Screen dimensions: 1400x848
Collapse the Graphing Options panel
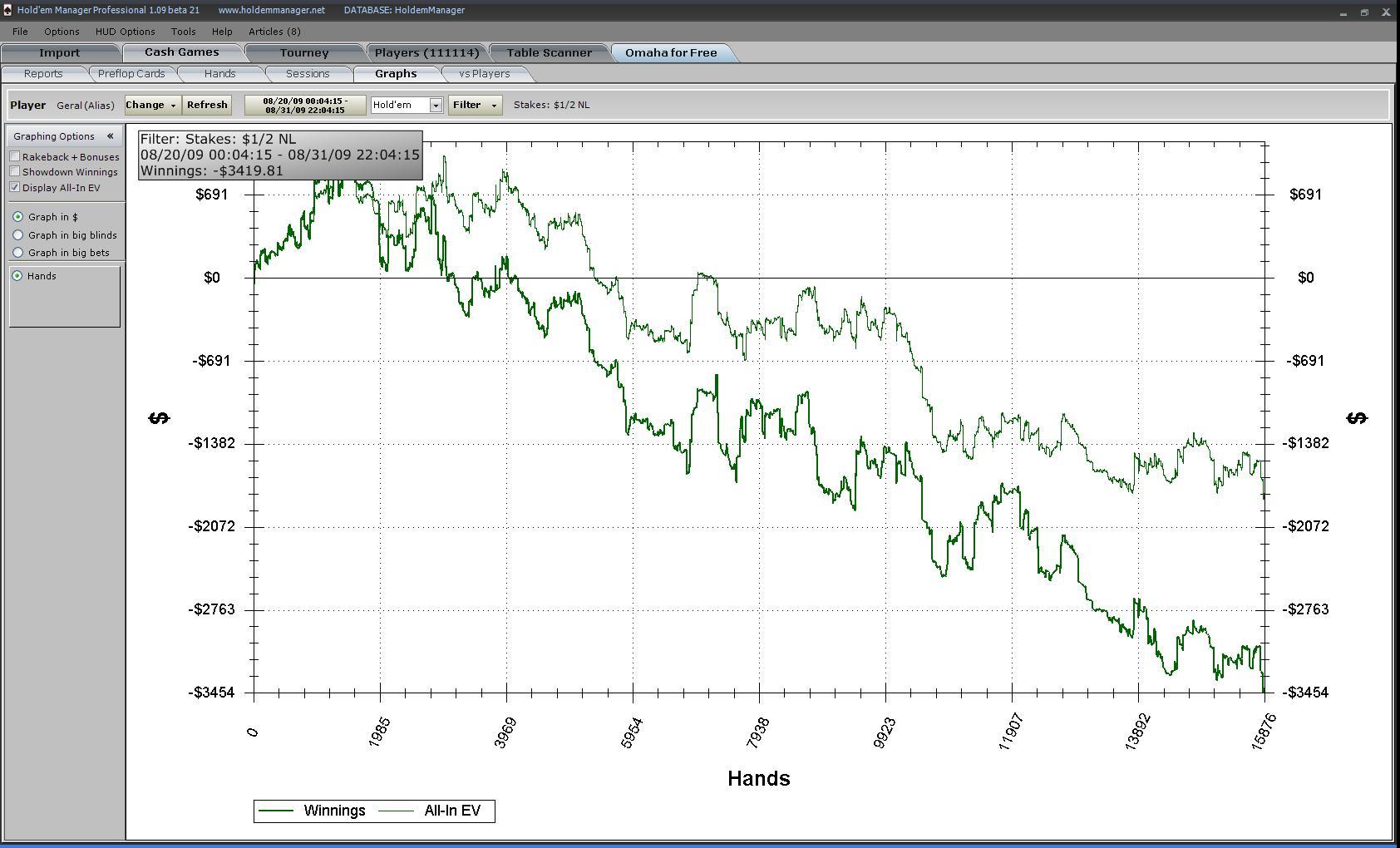(110, 136)
